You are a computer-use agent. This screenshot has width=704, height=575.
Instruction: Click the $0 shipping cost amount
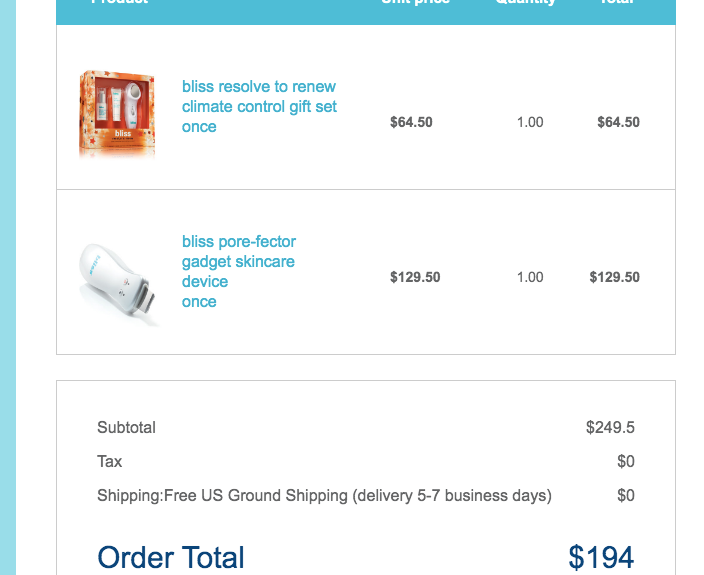[x=626, y=495]
